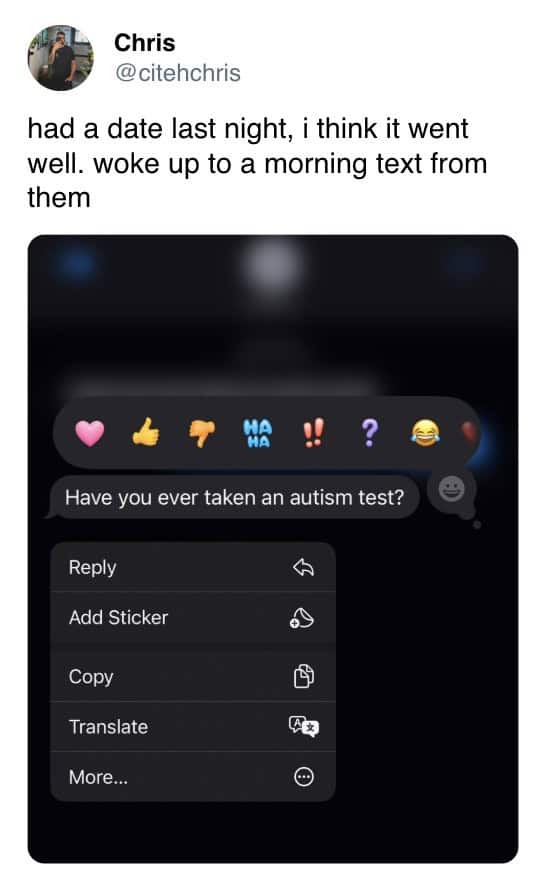Select Translate in the message menu

point(193,726)
